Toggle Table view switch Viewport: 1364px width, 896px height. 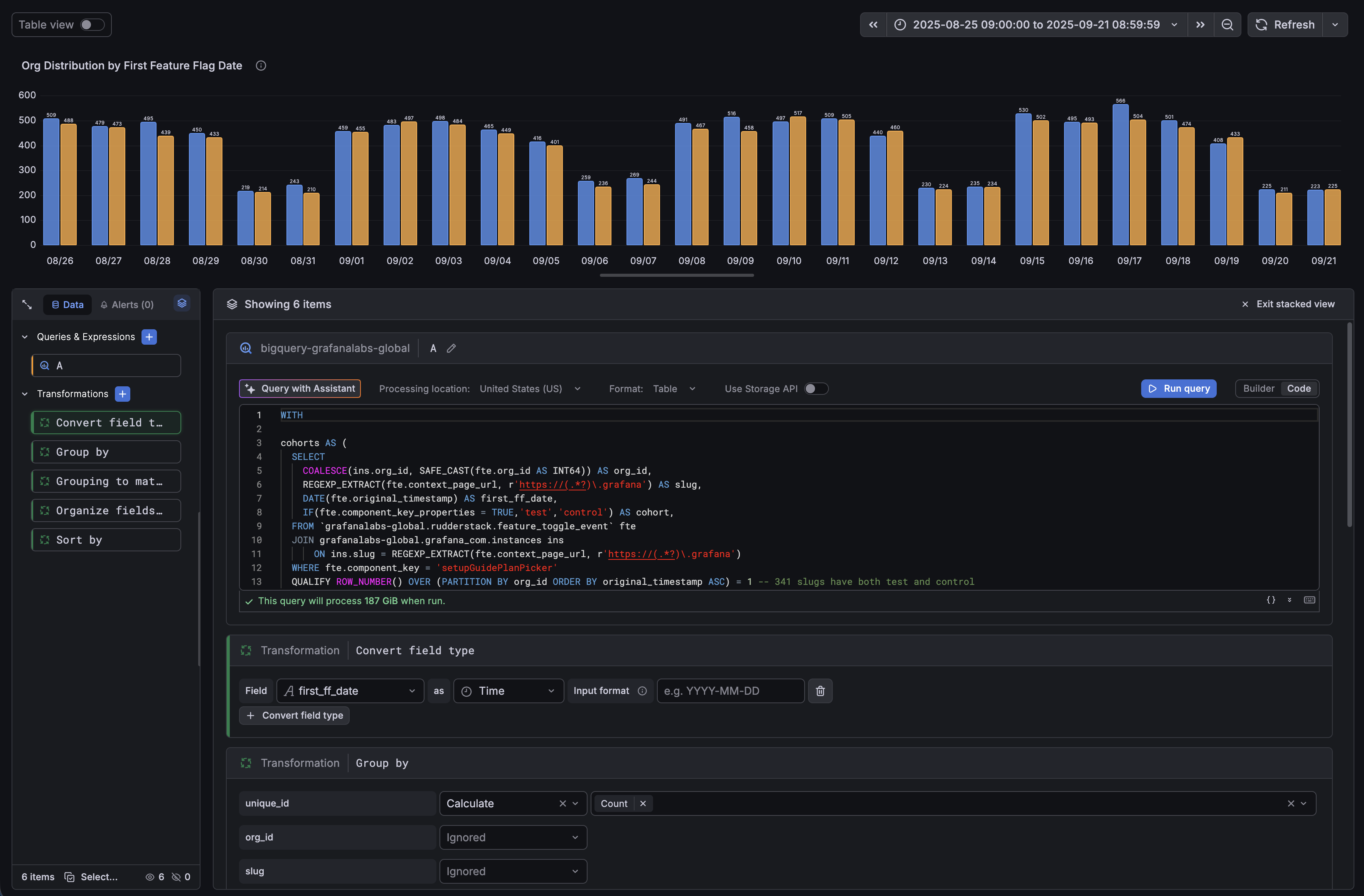[x=92, y=25]
